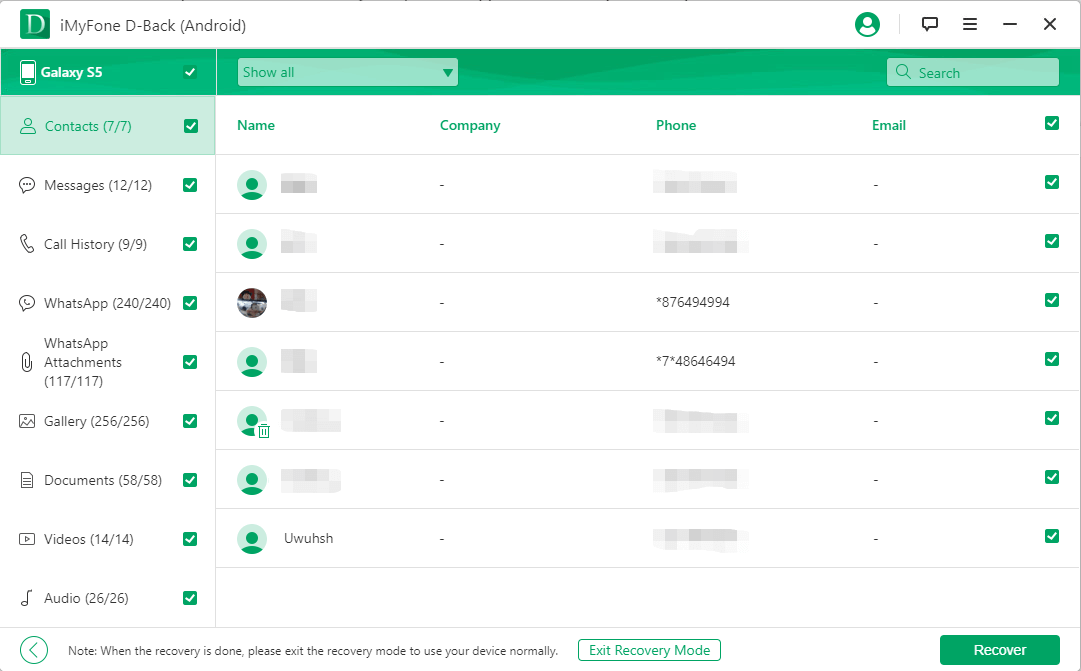This screenshot has width=1081, height=671.
Task: Uncheck the Documents (58/58) checkbox
Action: [190, 480]
